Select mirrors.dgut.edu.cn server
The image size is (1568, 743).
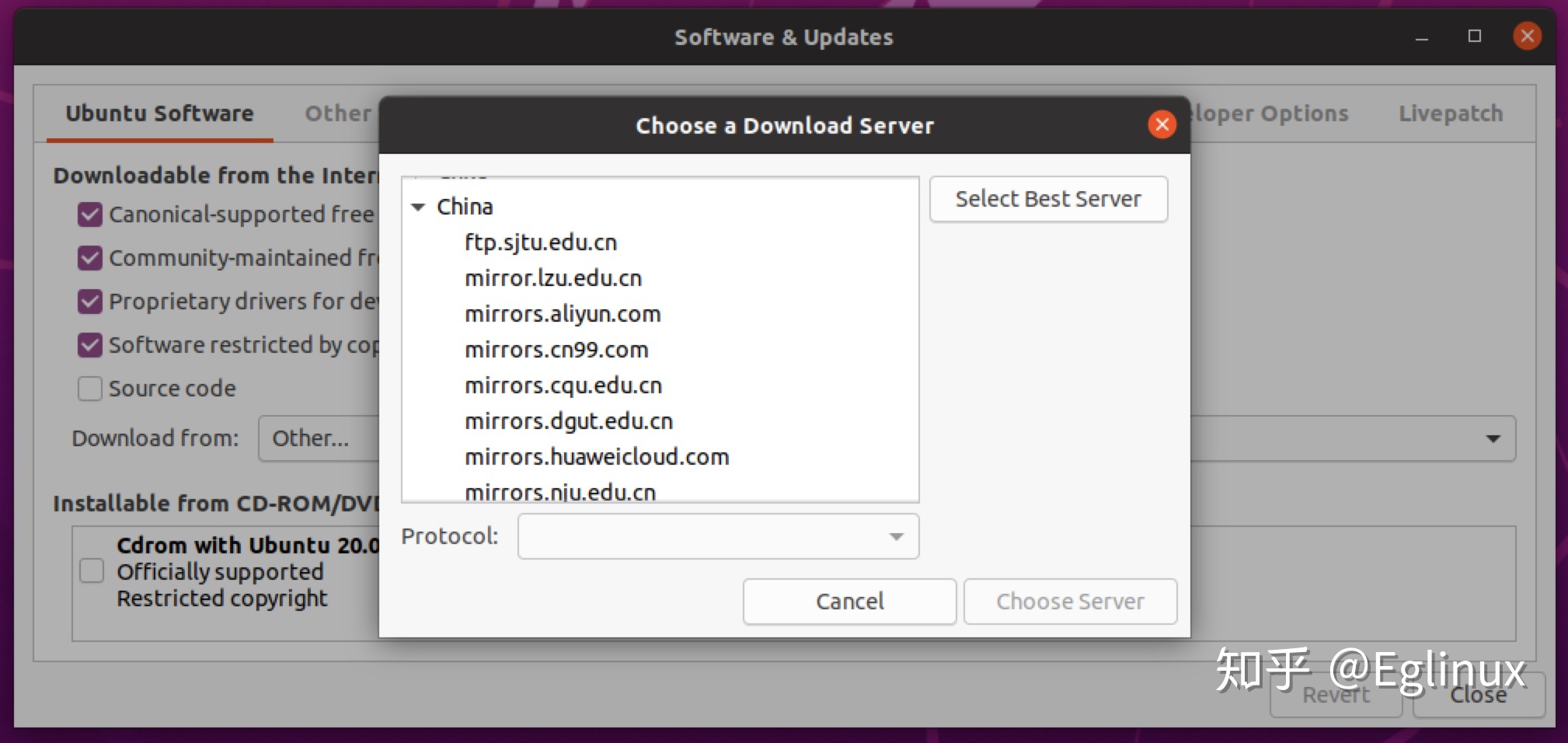(569, 421)
